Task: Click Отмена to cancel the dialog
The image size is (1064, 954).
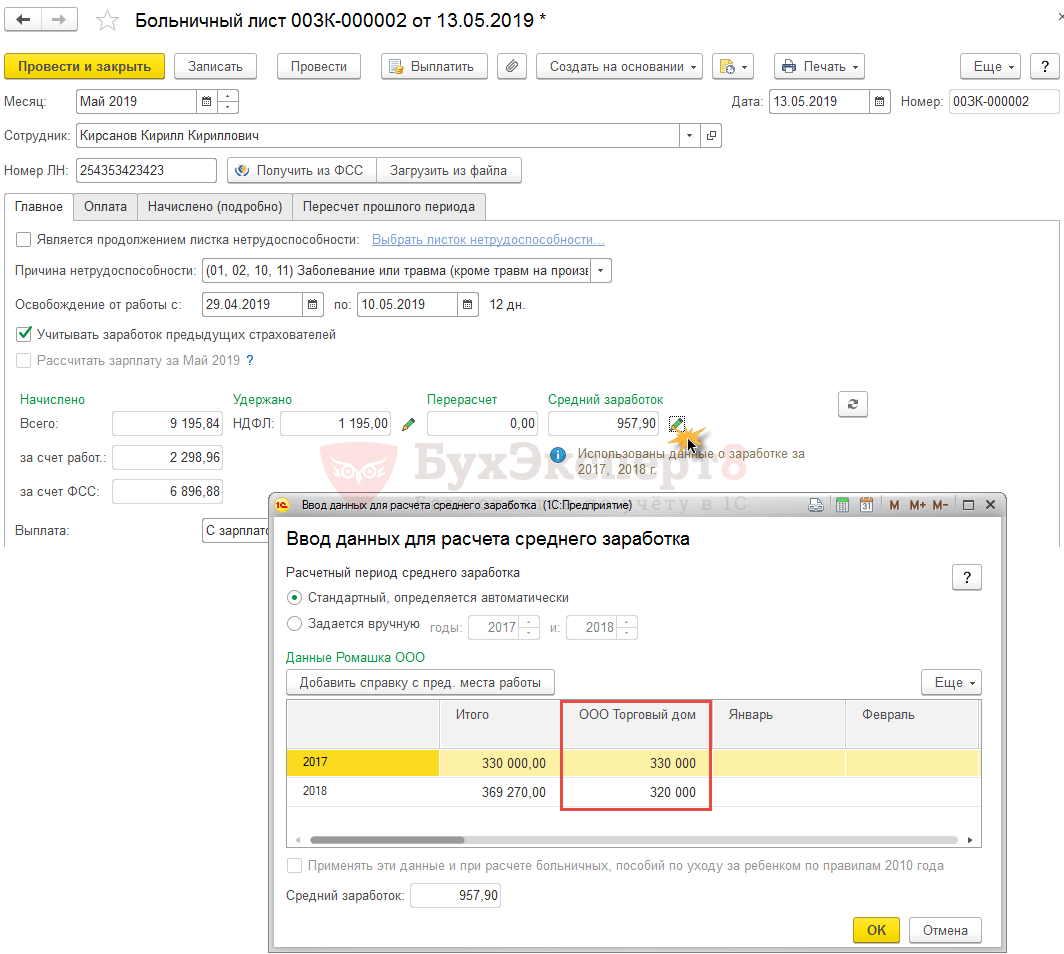Action: (945, 930)
